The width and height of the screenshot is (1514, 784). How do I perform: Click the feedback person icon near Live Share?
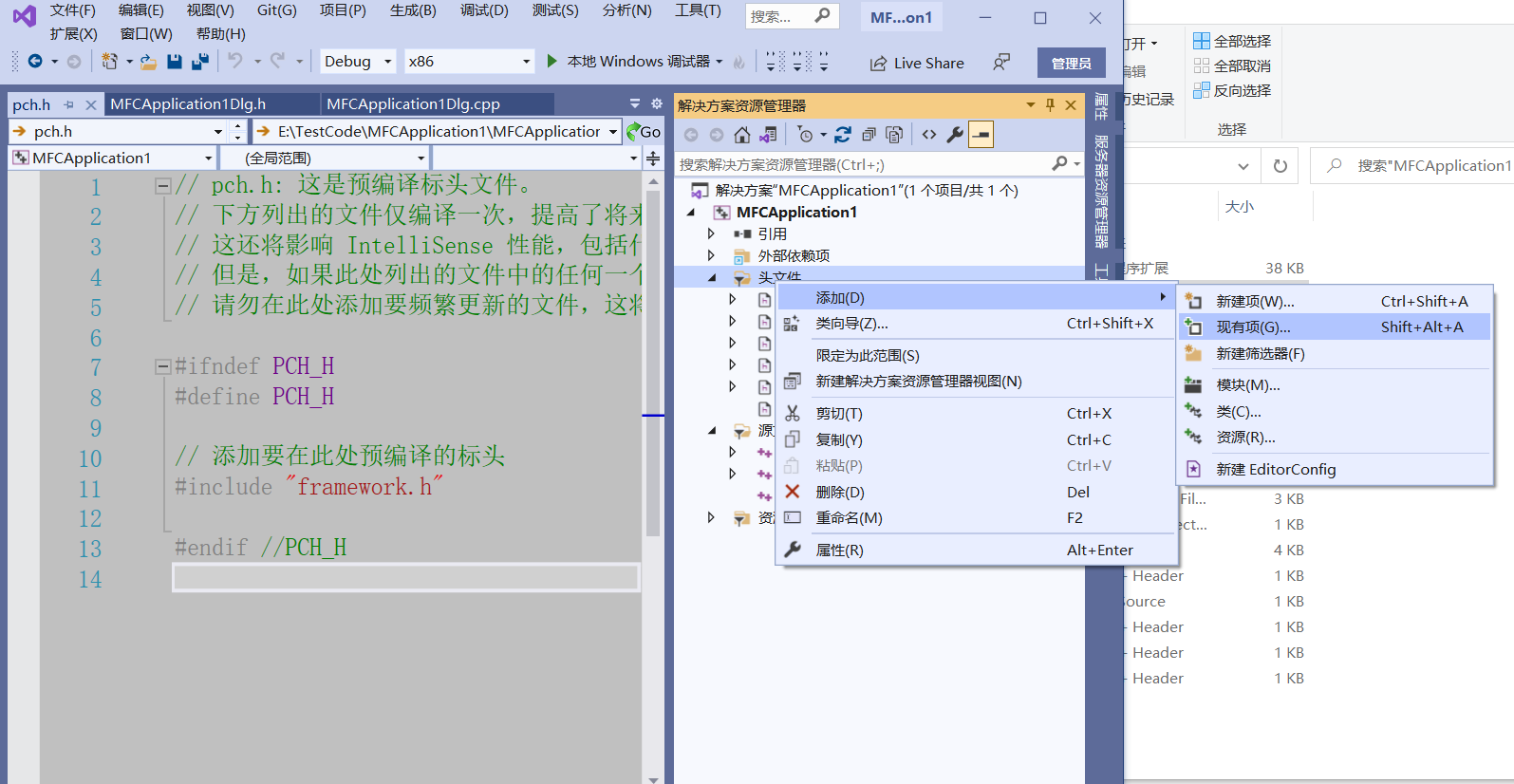[x=1001, y=63]
